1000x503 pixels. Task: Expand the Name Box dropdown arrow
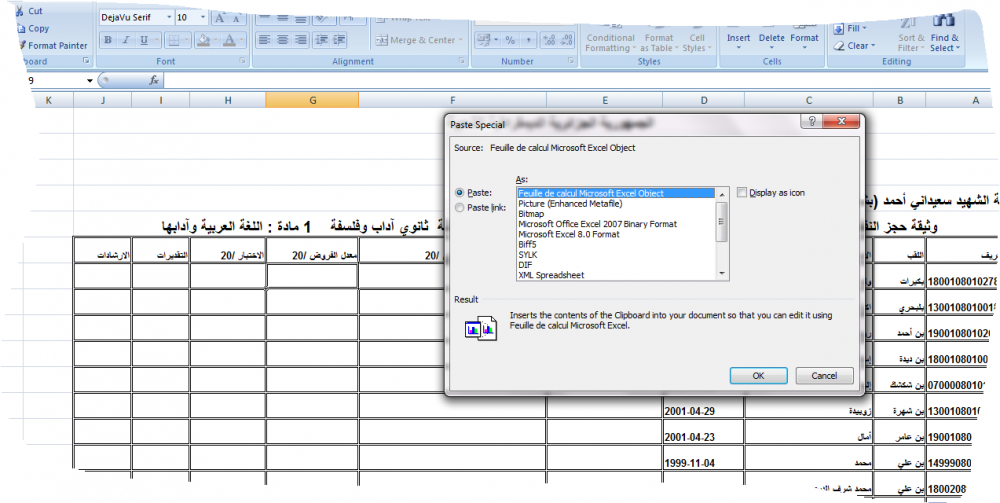(89, 81)
